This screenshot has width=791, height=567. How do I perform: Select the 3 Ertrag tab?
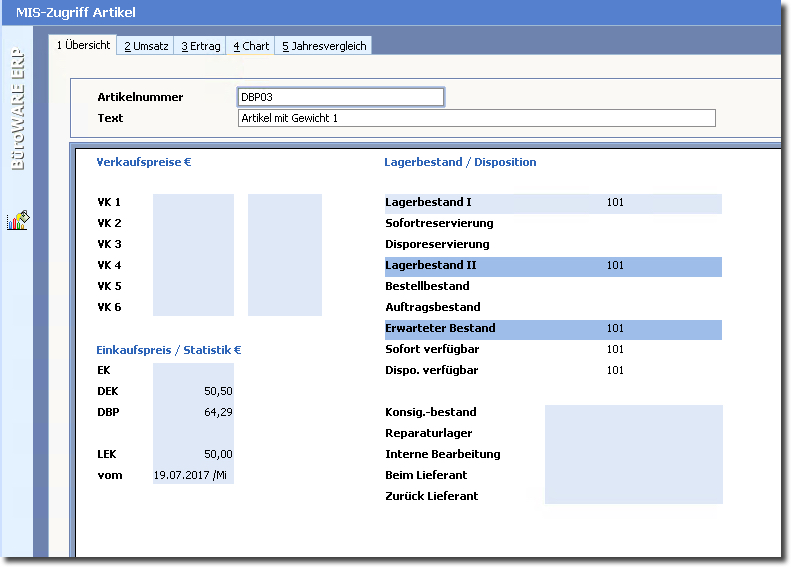(x=201, y=46)
